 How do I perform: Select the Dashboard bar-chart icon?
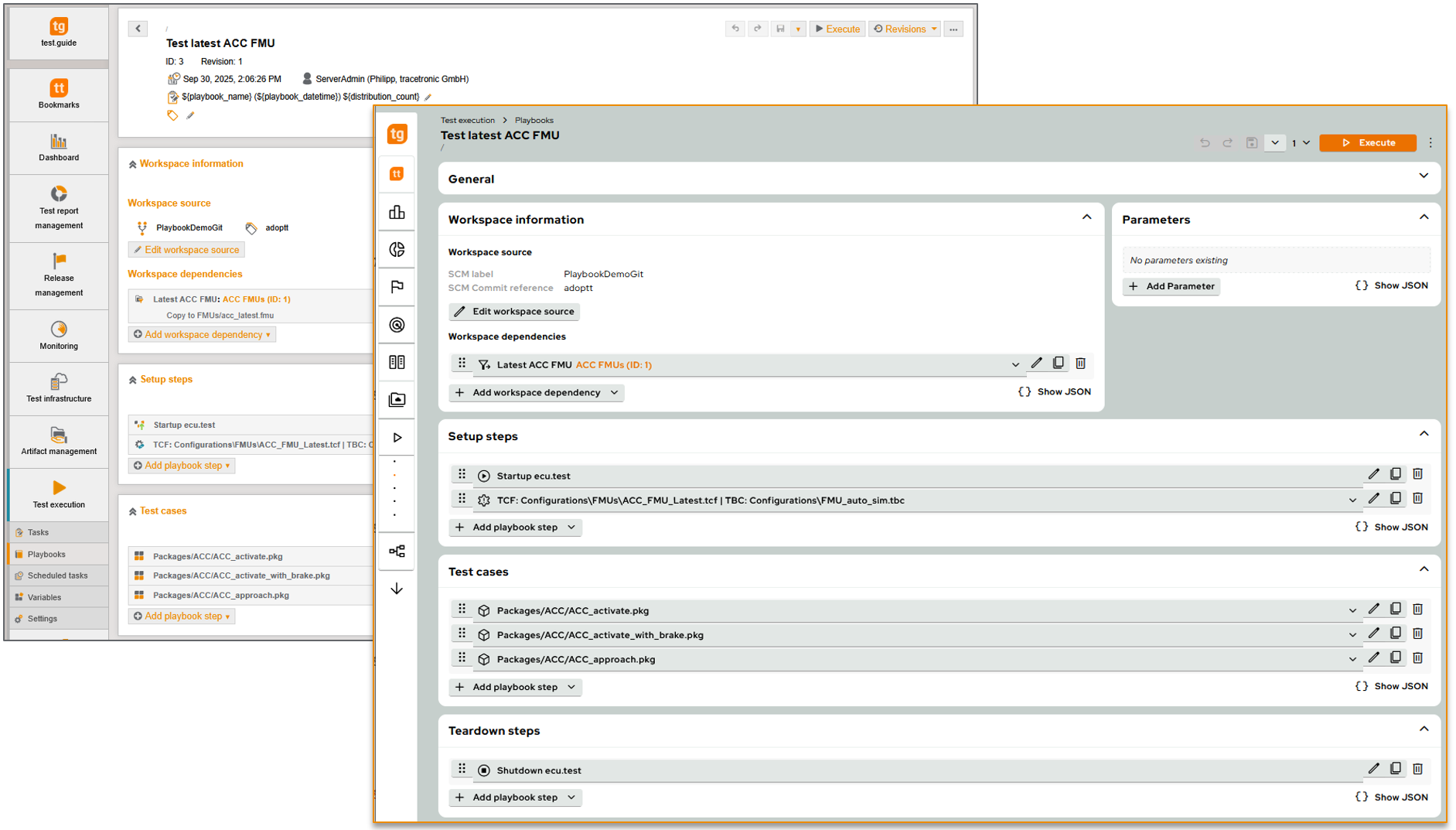[x=58, y=147]
